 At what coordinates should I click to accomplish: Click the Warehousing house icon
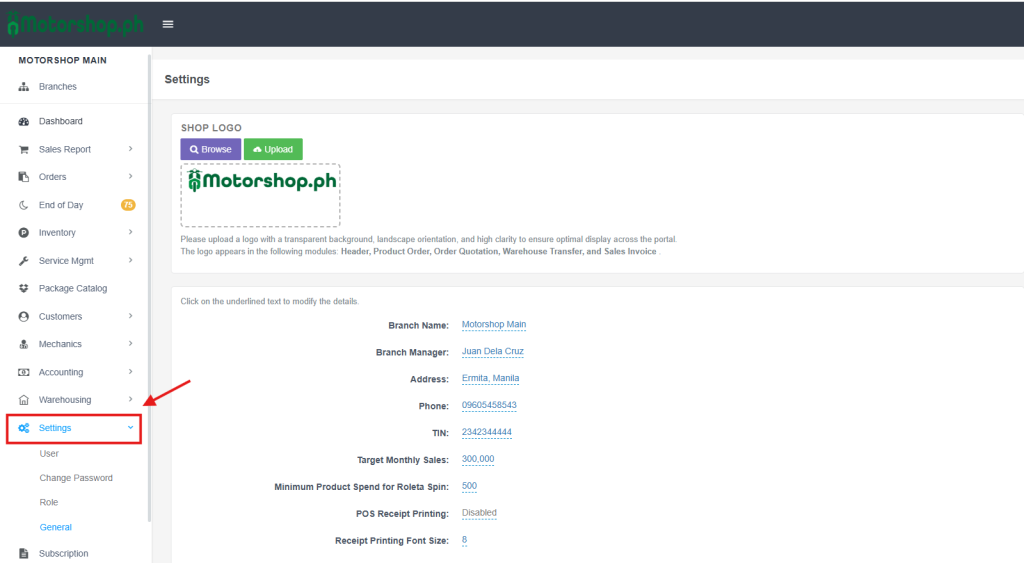coord(24,400)
